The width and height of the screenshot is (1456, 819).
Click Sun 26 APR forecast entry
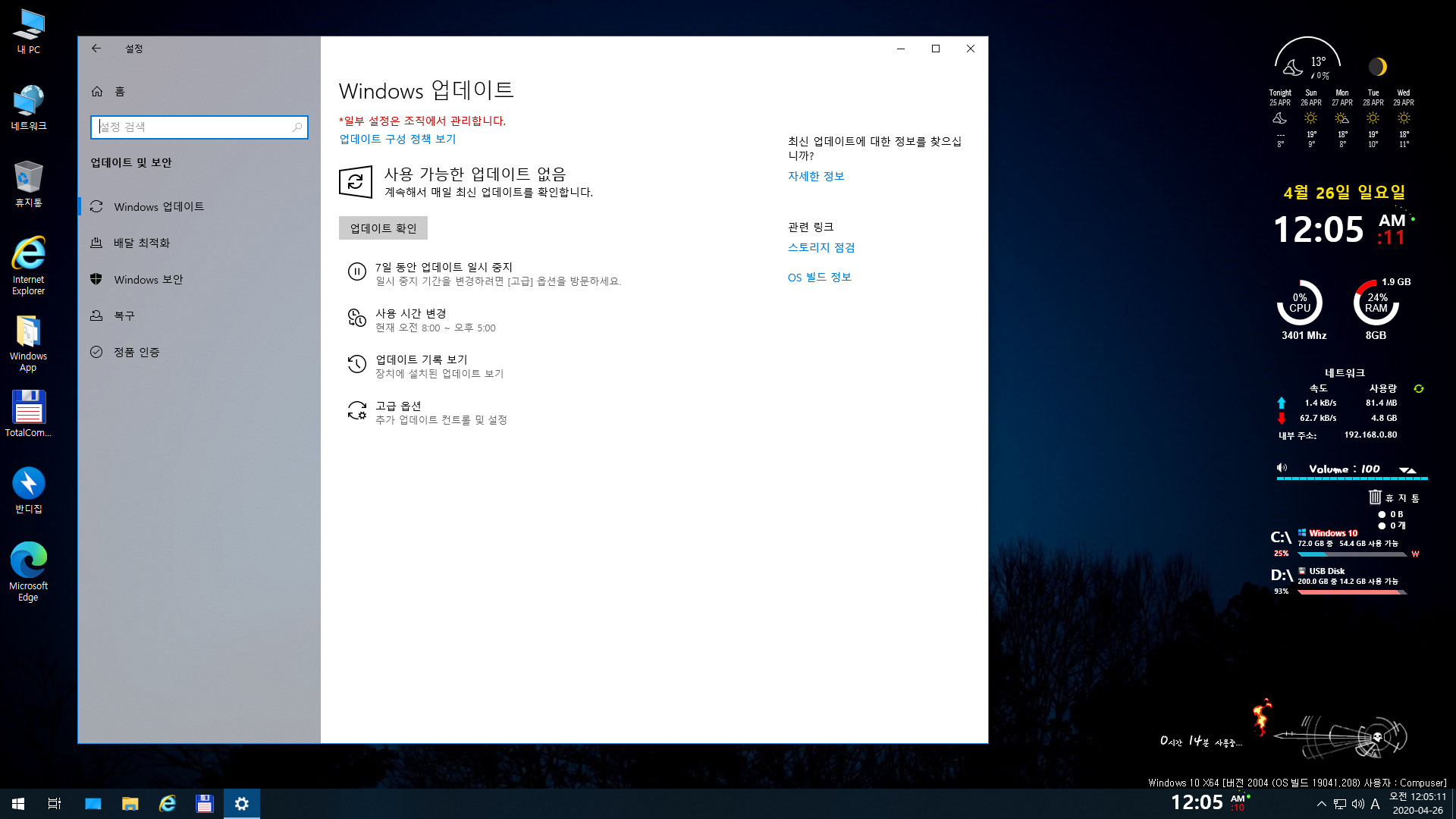click(1311, 118)
